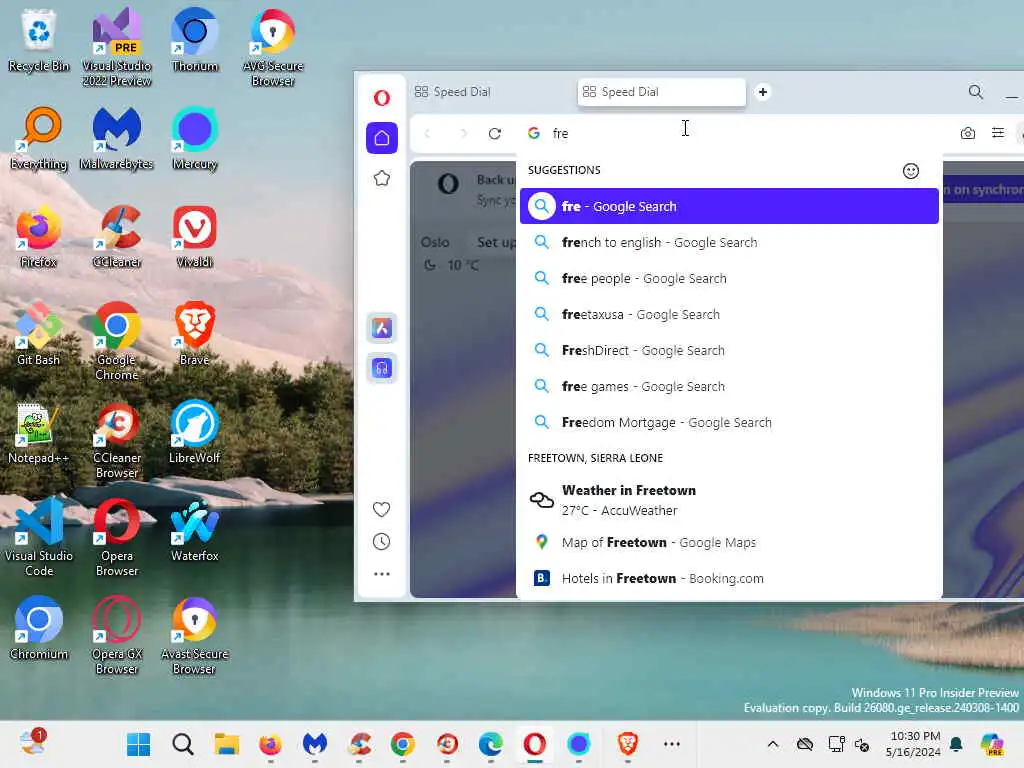Click the LibreWolf desktop icon

click(x=195, y=432)
